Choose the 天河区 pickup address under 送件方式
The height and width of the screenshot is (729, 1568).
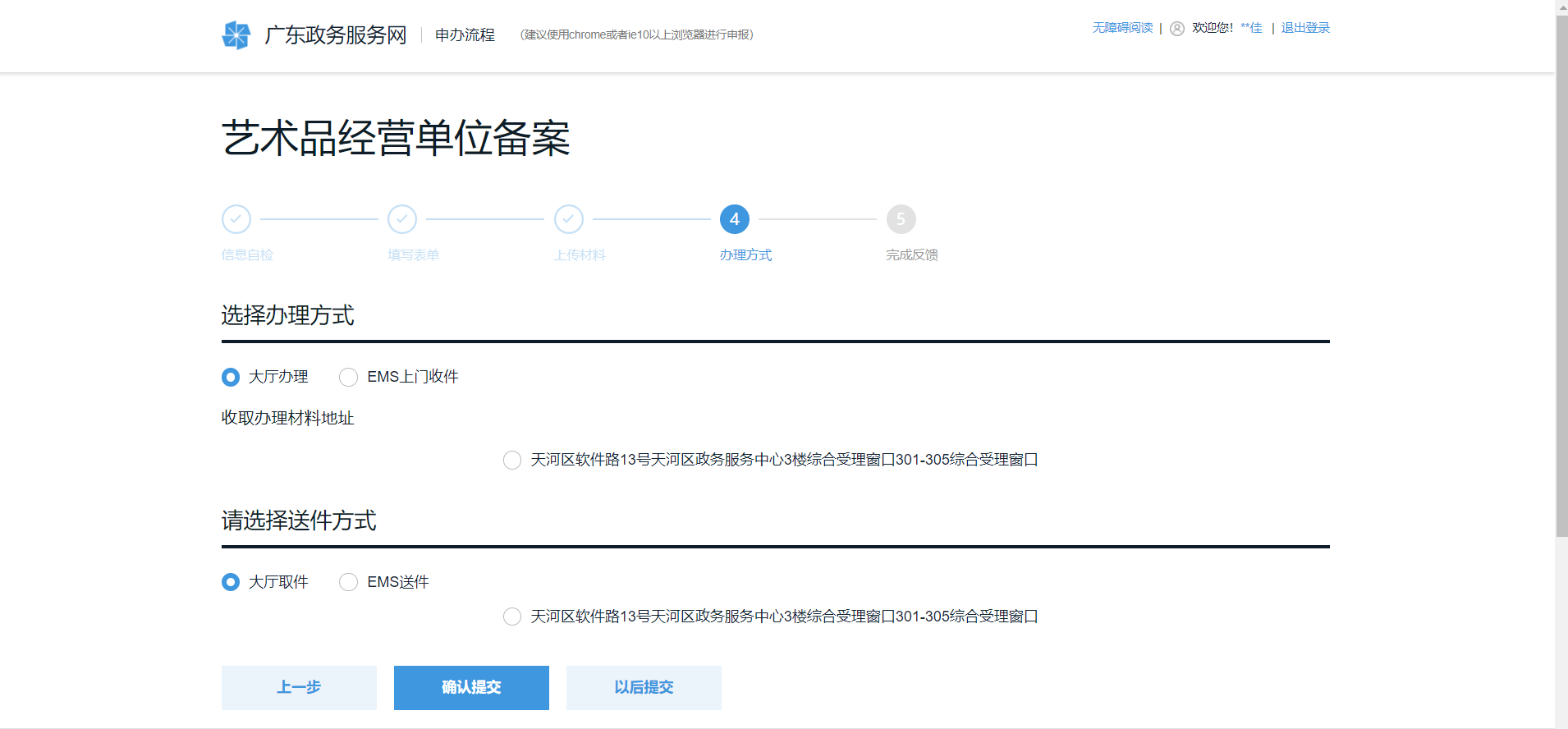[x=512, y=617]
